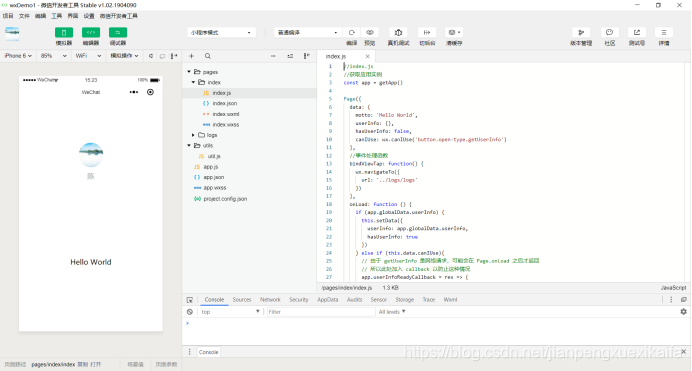This screenshot has width=692, height=371.
Task: Click the 测试号 test account icon
Action: [637, 33]
